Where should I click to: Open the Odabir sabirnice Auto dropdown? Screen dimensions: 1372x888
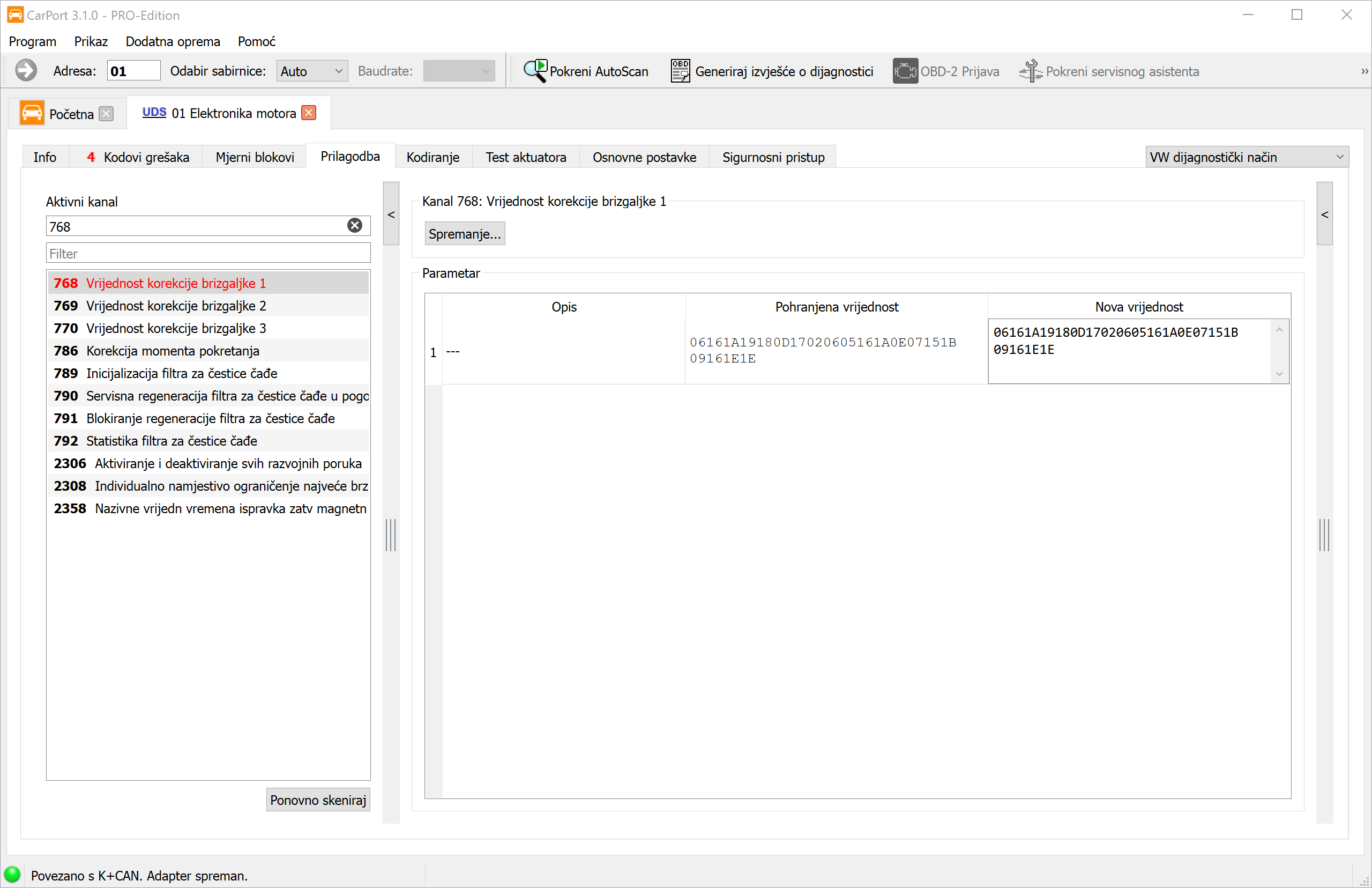312,71
